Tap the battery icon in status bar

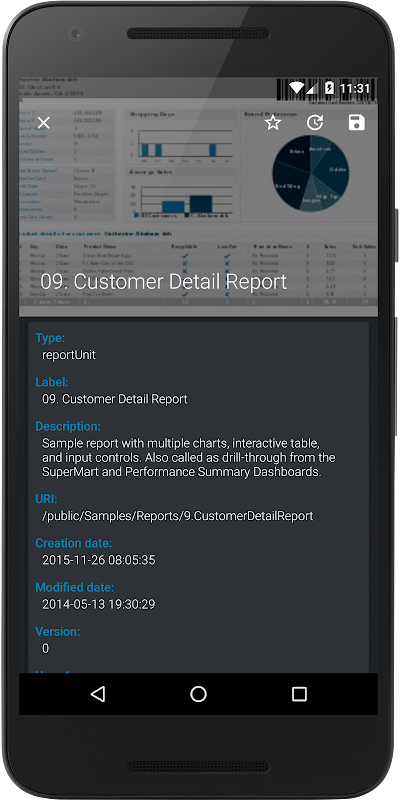330,88
